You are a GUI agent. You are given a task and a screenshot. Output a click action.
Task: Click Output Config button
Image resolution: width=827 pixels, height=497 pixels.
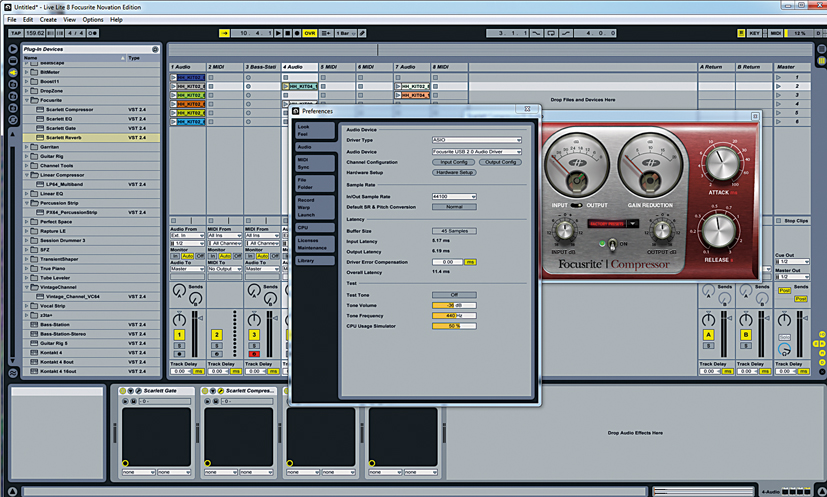[x=500, y=162]
